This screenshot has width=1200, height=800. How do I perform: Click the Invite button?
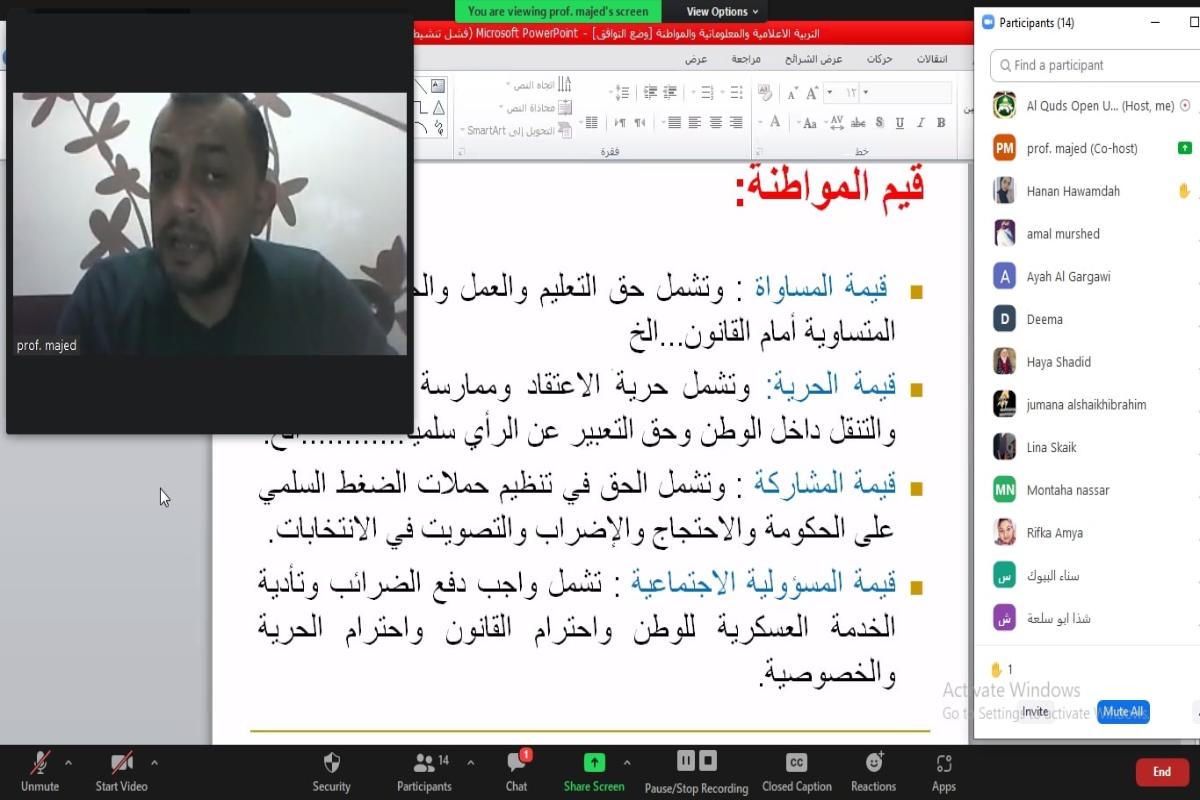1035,712
